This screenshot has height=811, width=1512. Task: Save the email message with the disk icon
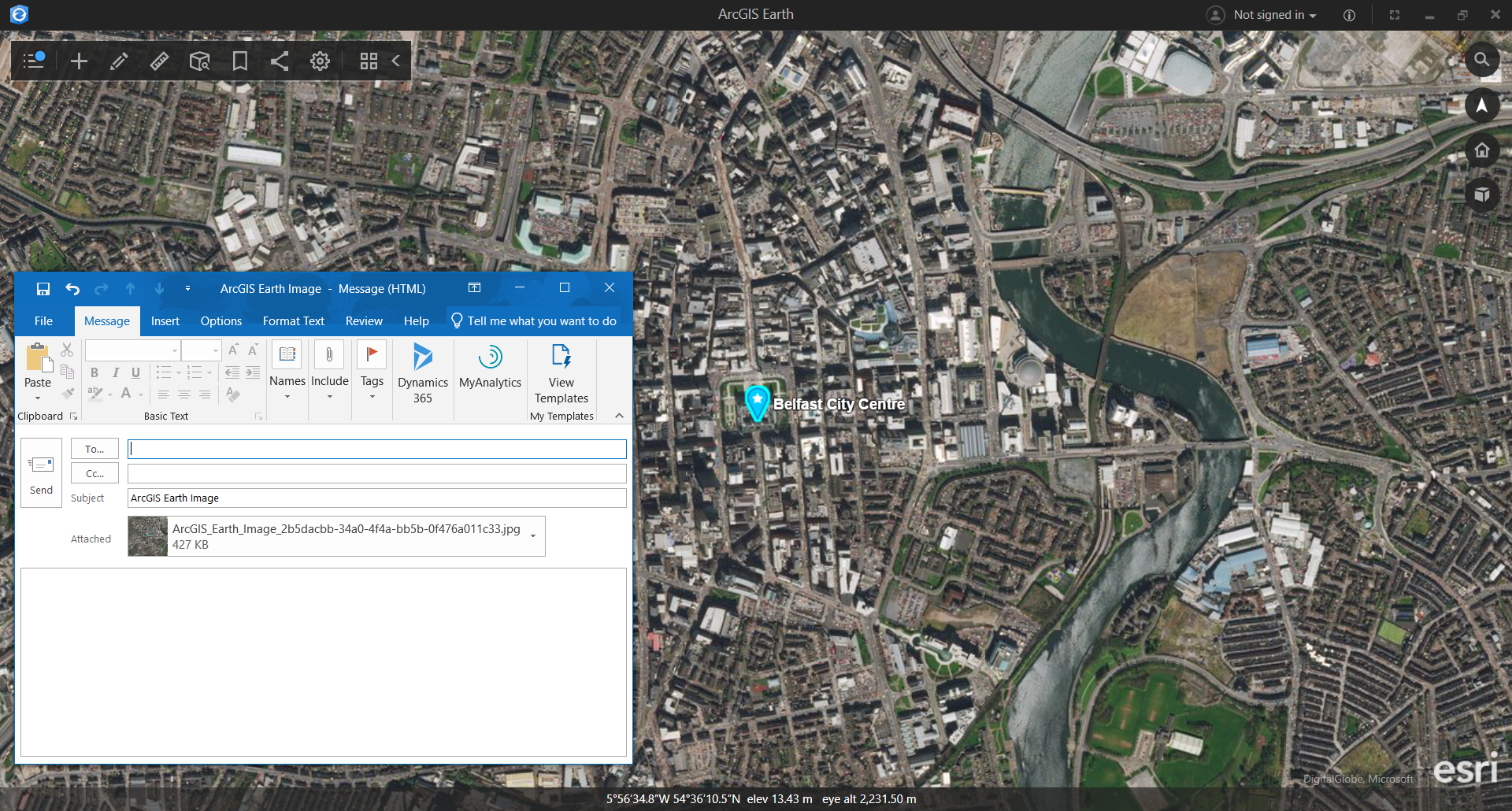[x=43, y=289]
